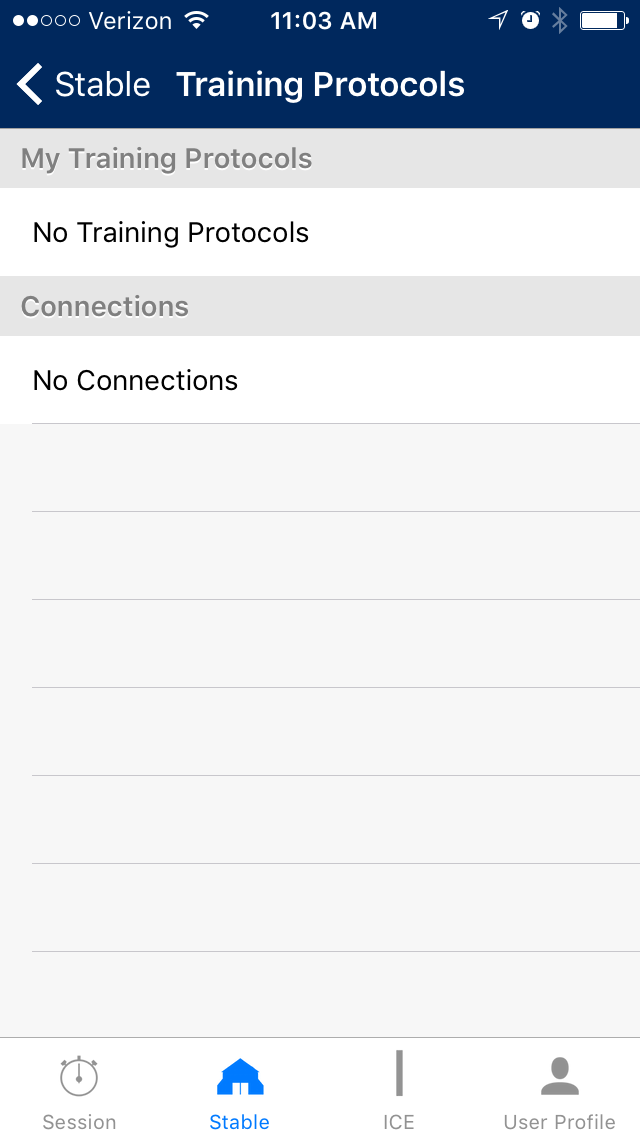
Task: Open the ICE tab icon
Action: (399, 1074)
